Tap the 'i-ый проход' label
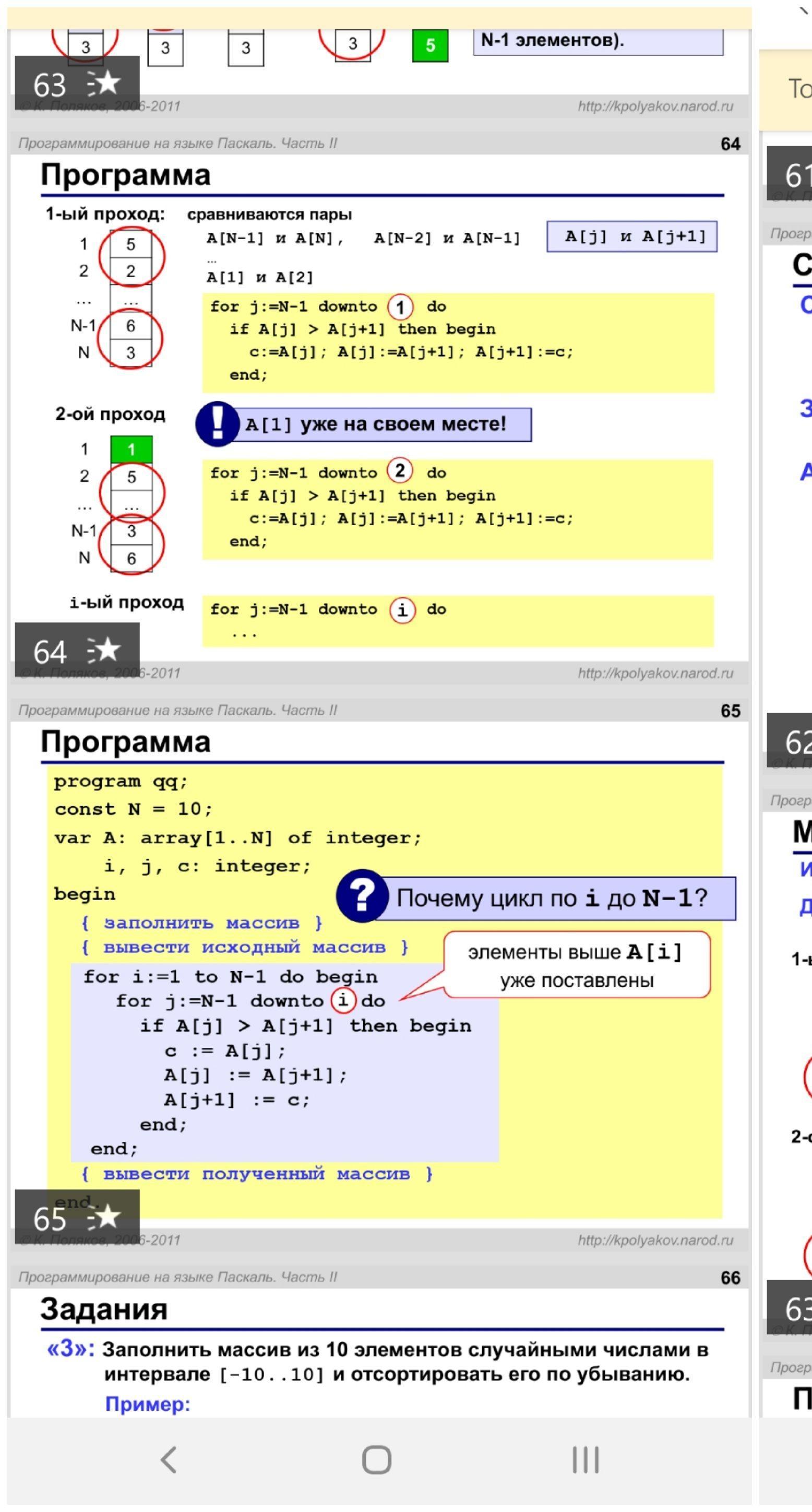The width and height of the screenshot is (812, 1512). [127, 603]
